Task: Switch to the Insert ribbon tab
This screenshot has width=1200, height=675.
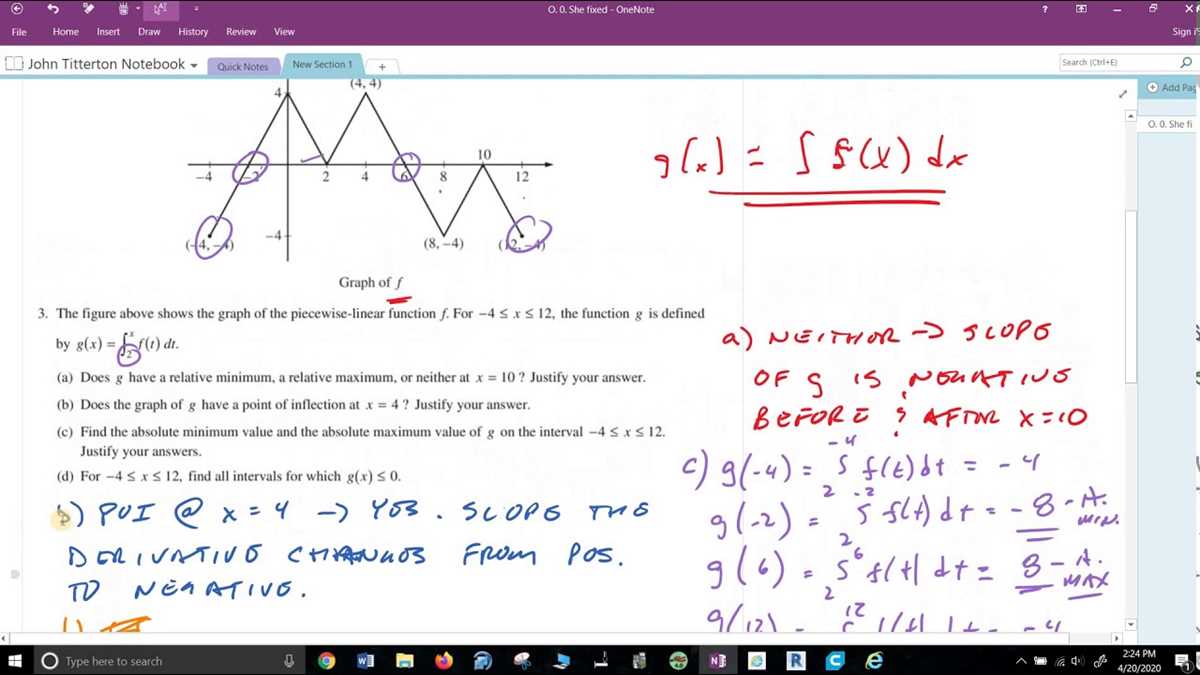Action: 109,32
